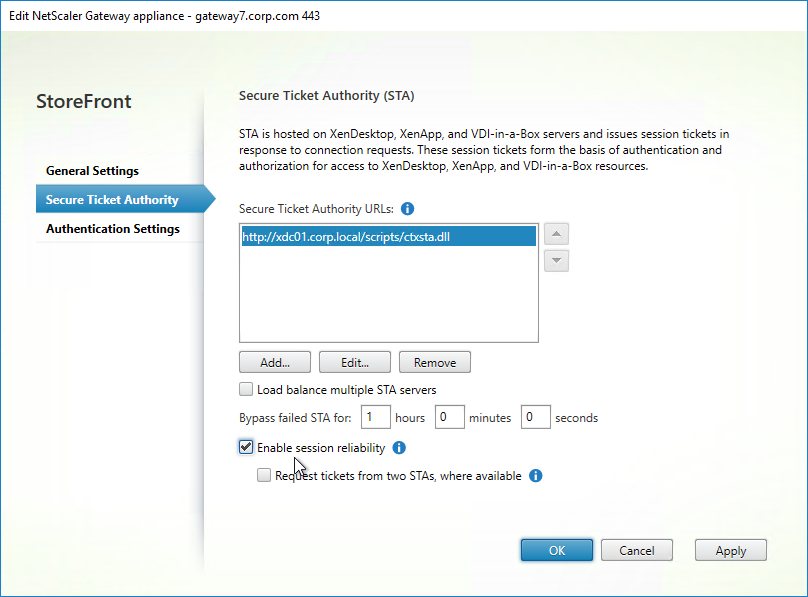This screenshot has width=808, height=597.
Task: Open General Settings section
Action: pos(92,170)
